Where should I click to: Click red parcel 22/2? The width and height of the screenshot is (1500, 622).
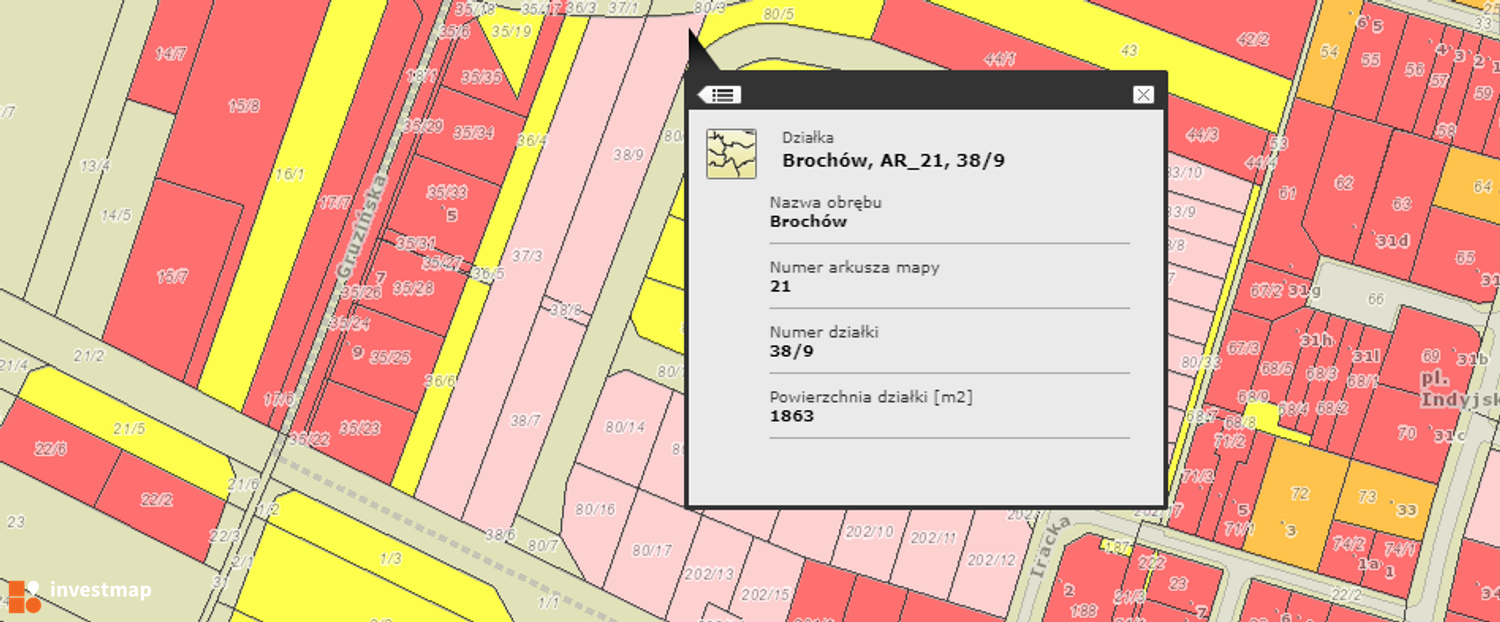(x=157, y=499)
